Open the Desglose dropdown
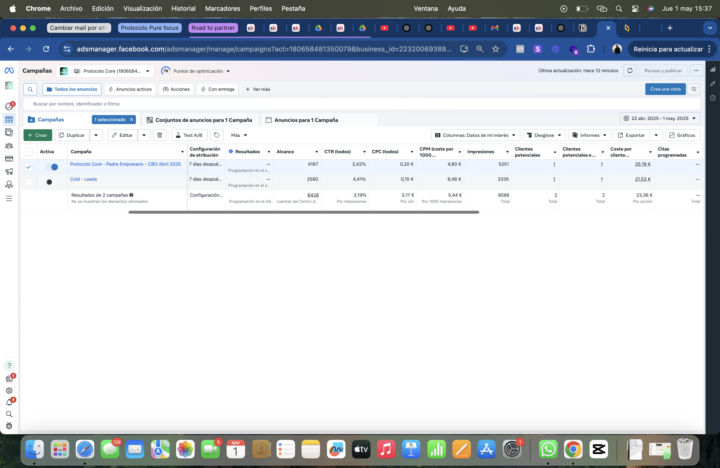This screenshot has height=468, width=720. [544, 135]
